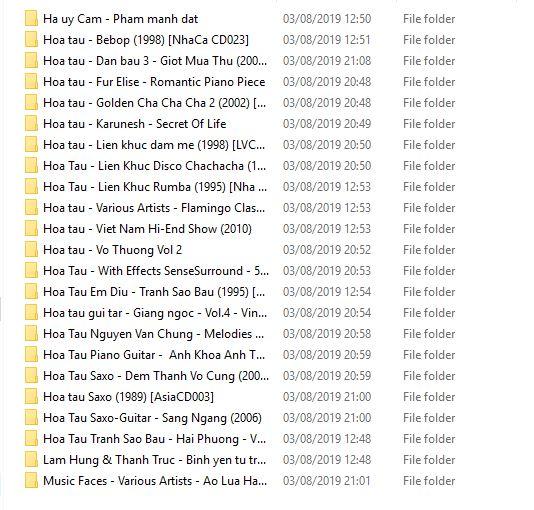Select Hoa Tau Saxo-Guitar - Sang Ngang (2006)
Viewport: 534px width, 510px height.
point(152,418)
